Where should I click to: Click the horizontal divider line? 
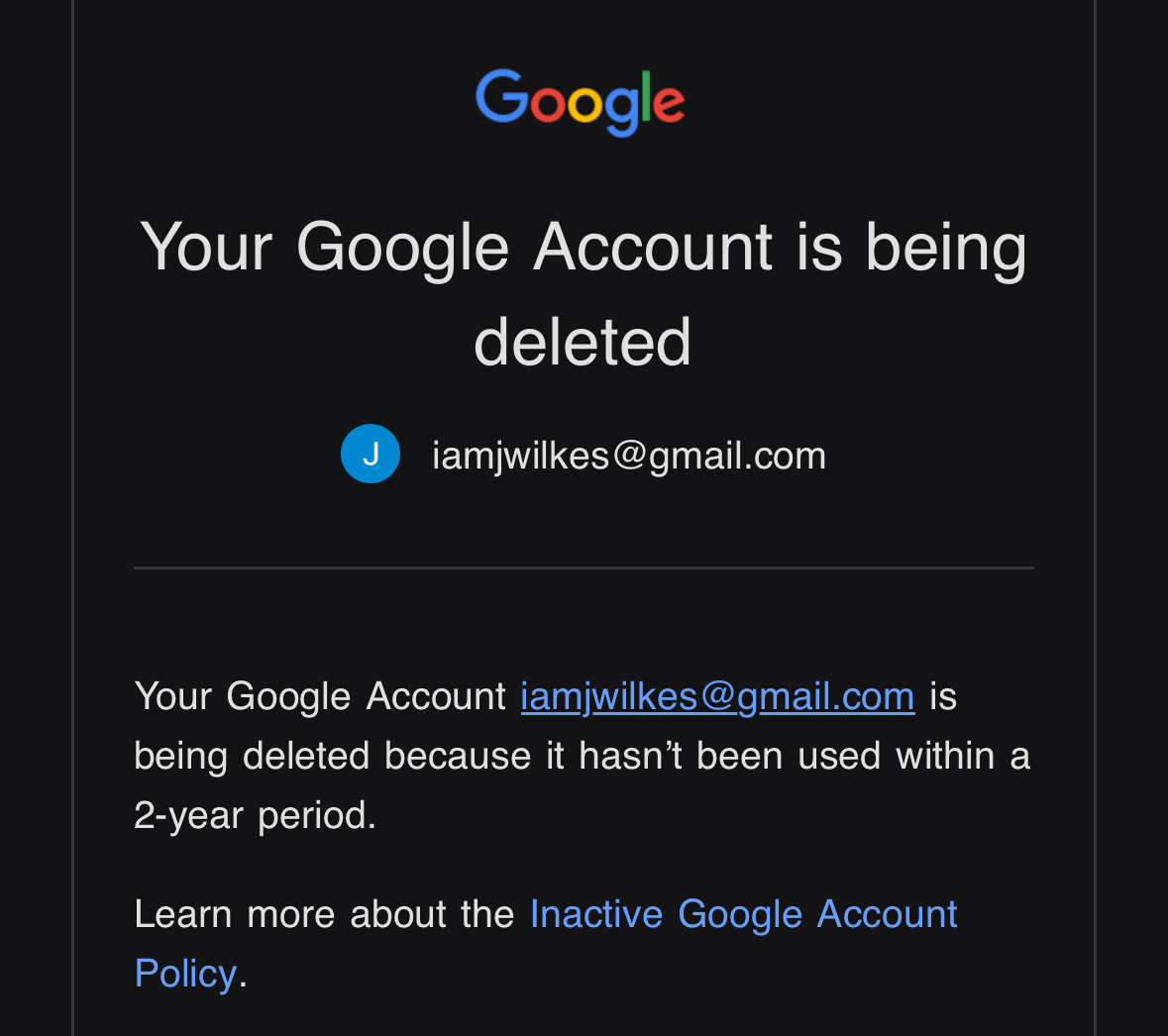(x=584, y=569)
